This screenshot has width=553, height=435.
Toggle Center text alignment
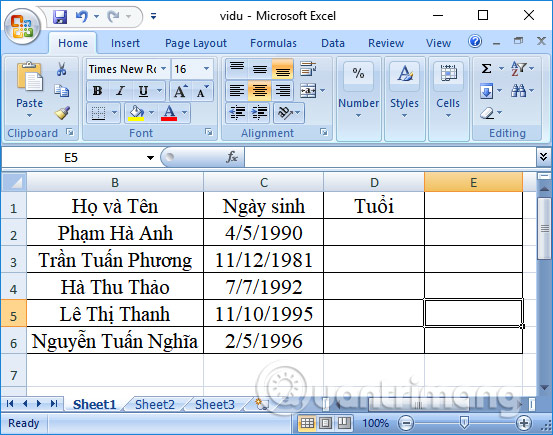(x=260, y=91)
